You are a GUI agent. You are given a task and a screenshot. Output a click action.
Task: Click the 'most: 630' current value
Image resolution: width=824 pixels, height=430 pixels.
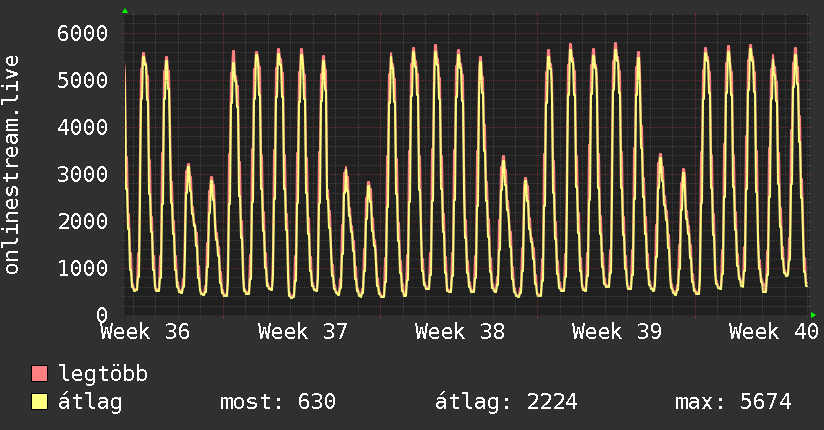click(277, 402)
